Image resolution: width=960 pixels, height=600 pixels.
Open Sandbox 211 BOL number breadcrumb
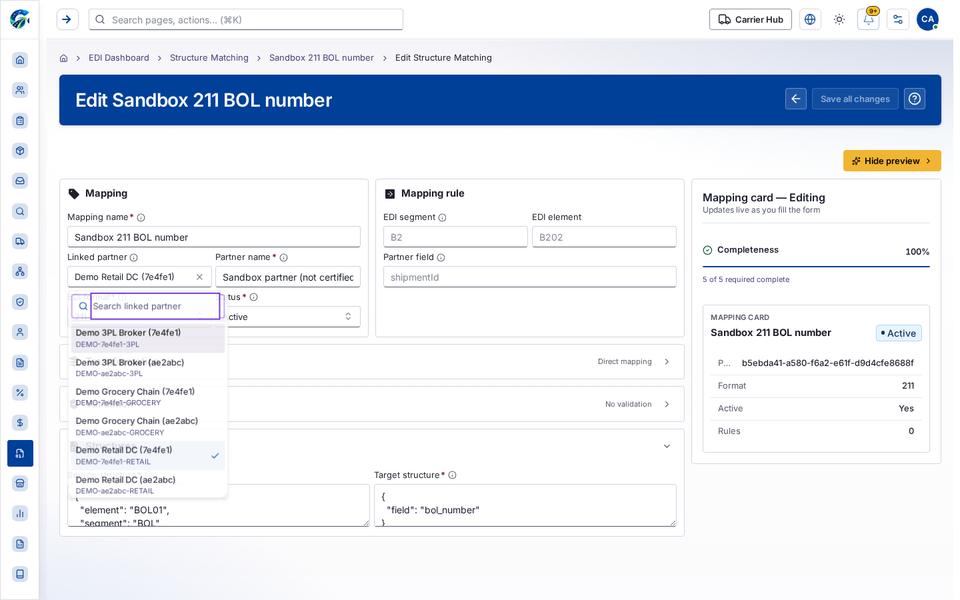tap(321, 58)
